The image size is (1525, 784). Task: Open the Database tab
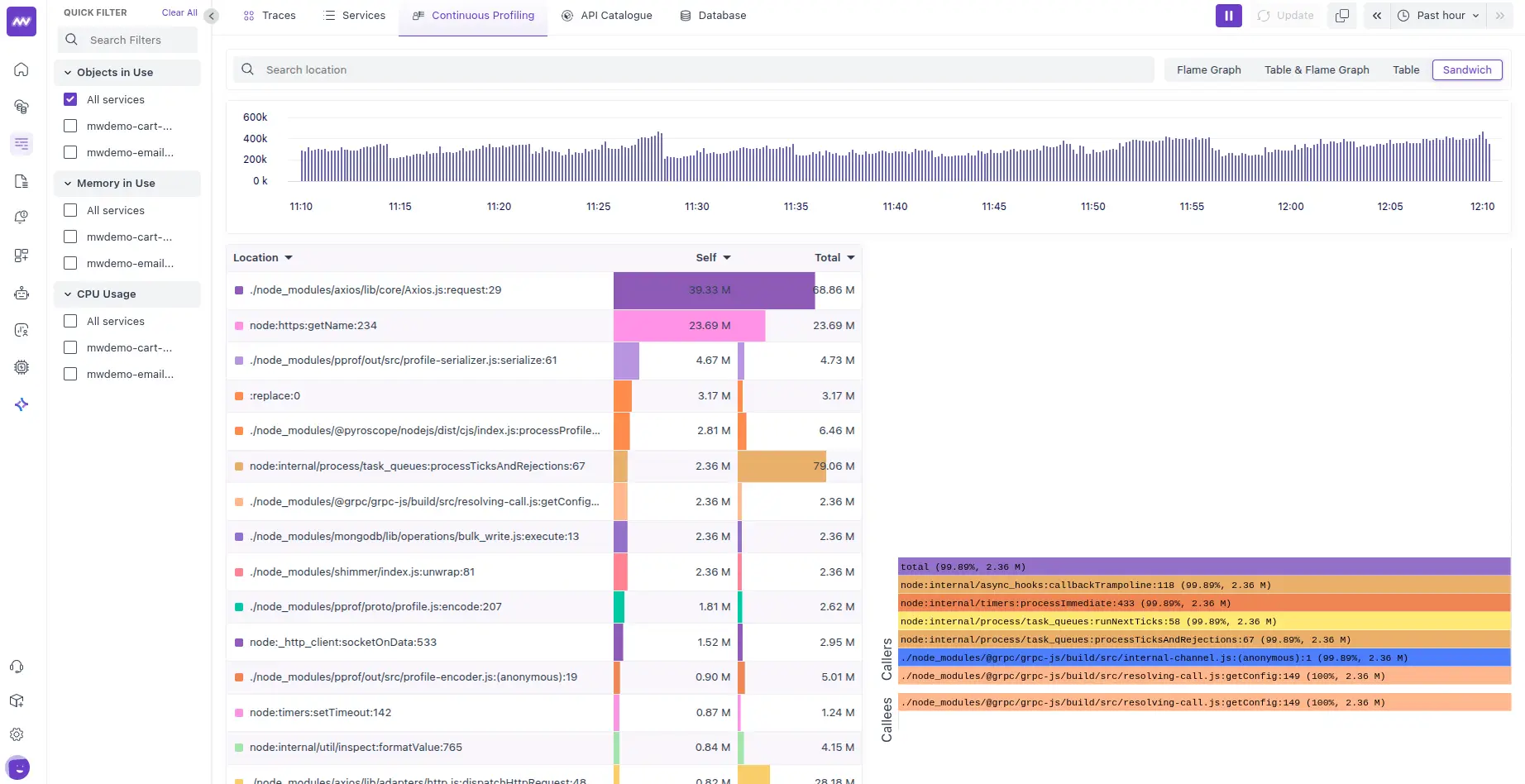click(x=713, y=15)
